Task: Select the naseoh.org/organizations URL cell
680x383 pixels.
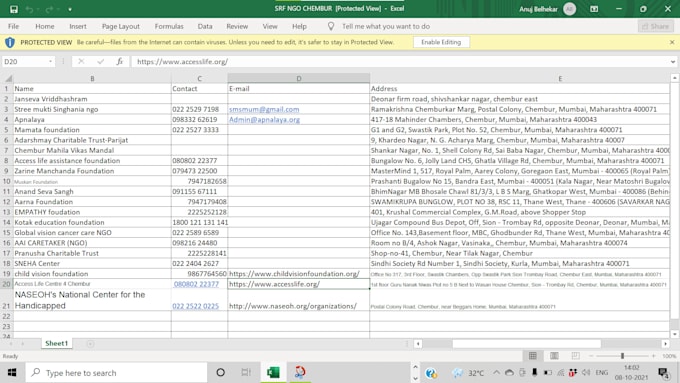Action: [299, 300]
